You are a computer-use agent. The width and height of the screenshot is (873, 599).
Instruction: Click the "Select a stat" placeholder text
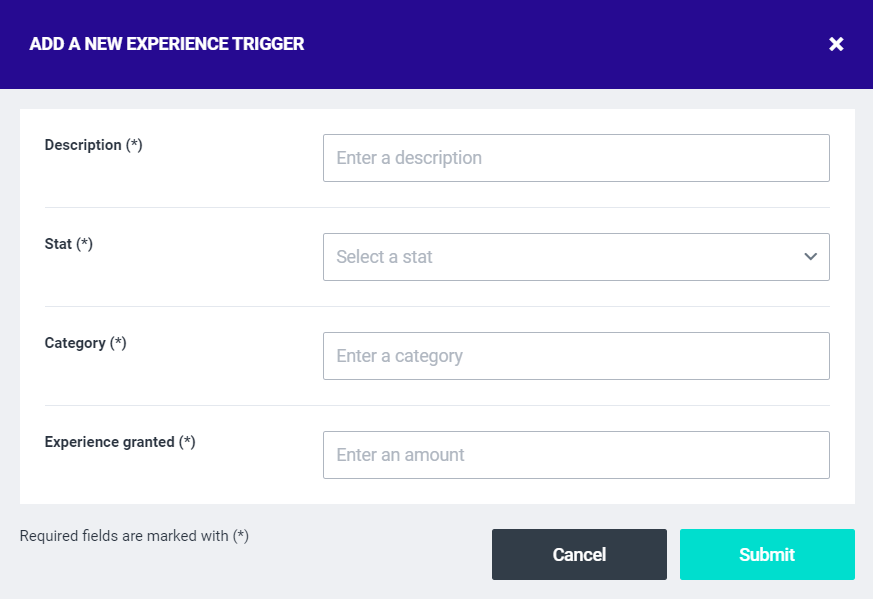tap(384, 257)
